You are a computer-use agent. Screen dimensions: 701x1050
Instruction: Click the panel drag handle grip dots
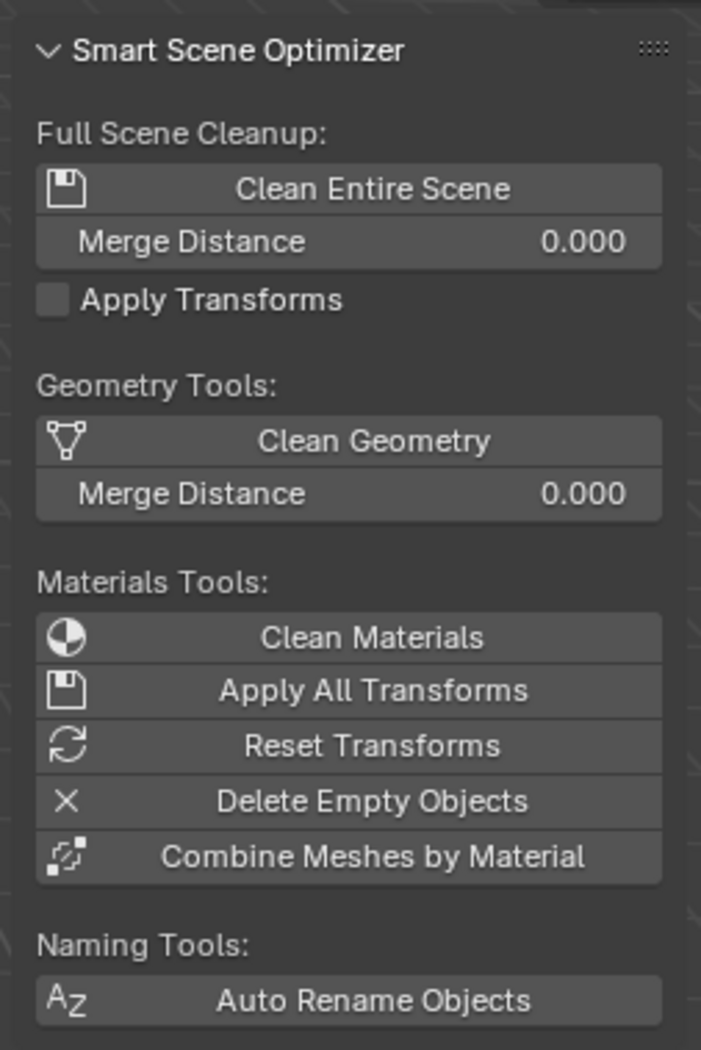tap(653, 49)
